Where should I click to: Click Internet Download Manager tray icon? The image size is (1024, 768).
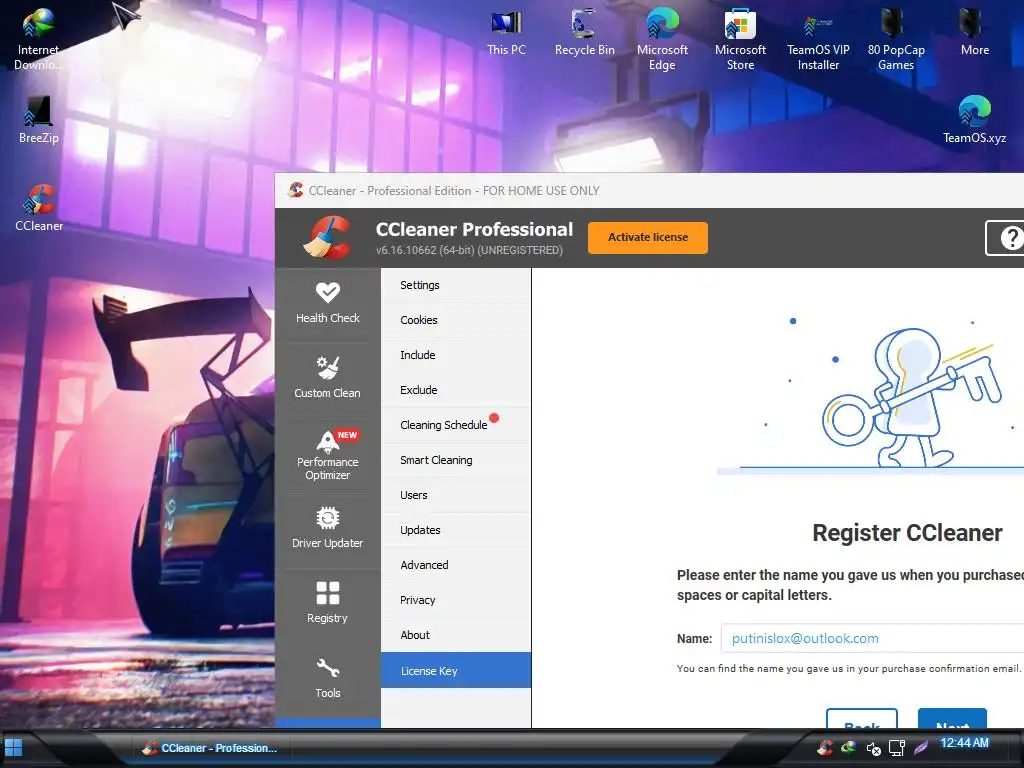[848, 747]
